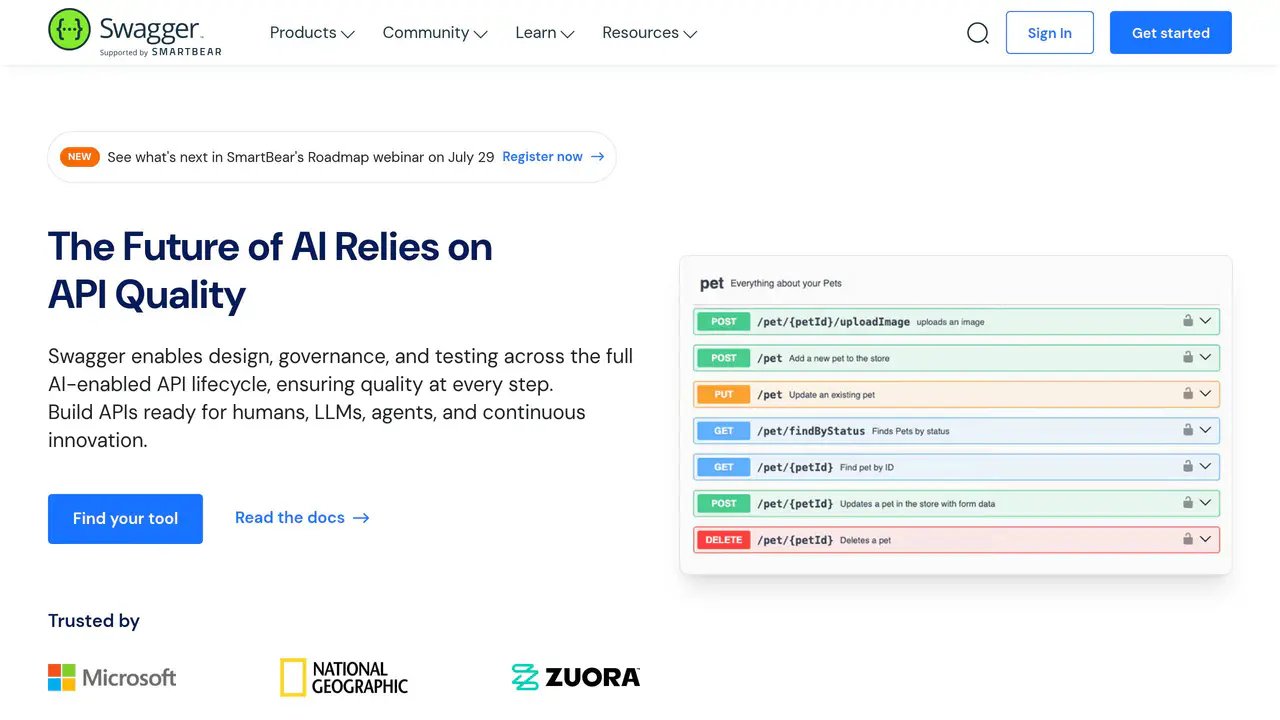Click lock icon on /pet/findByStatus row
Viewport: 1280px width, 720px height.
(x=1188, y=430)
